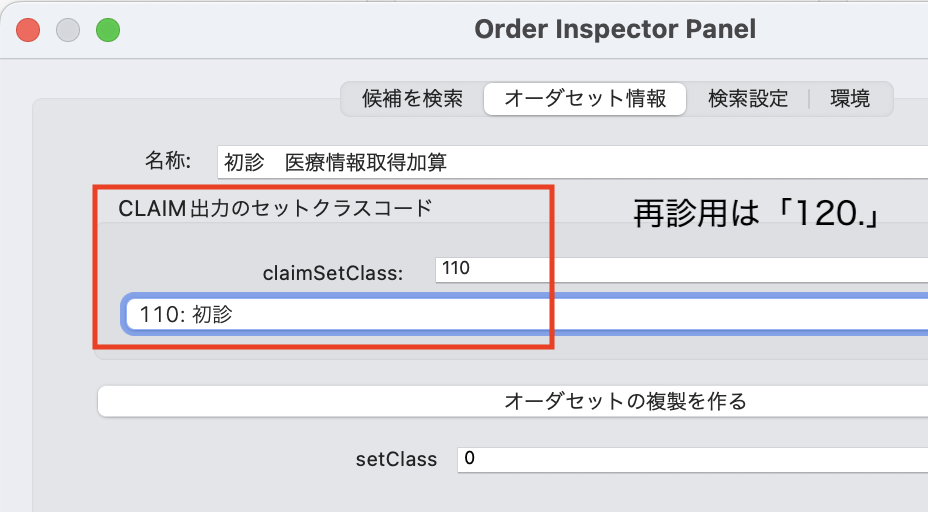Zoom window with the green button
This screenshot has height=512, width=928.
(108, 30)
